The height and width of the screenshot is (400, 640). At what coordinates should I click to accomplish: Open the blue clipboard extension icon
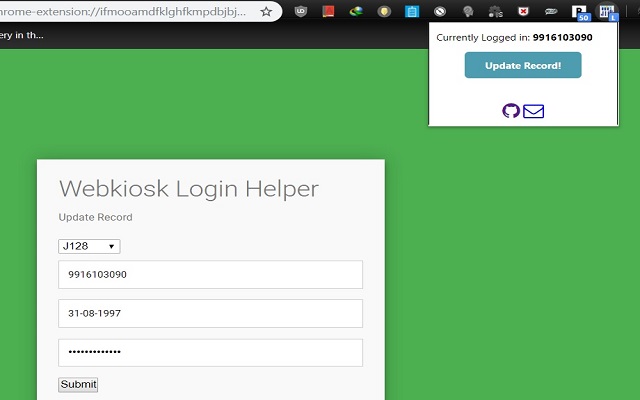click(x=412, y=11)
